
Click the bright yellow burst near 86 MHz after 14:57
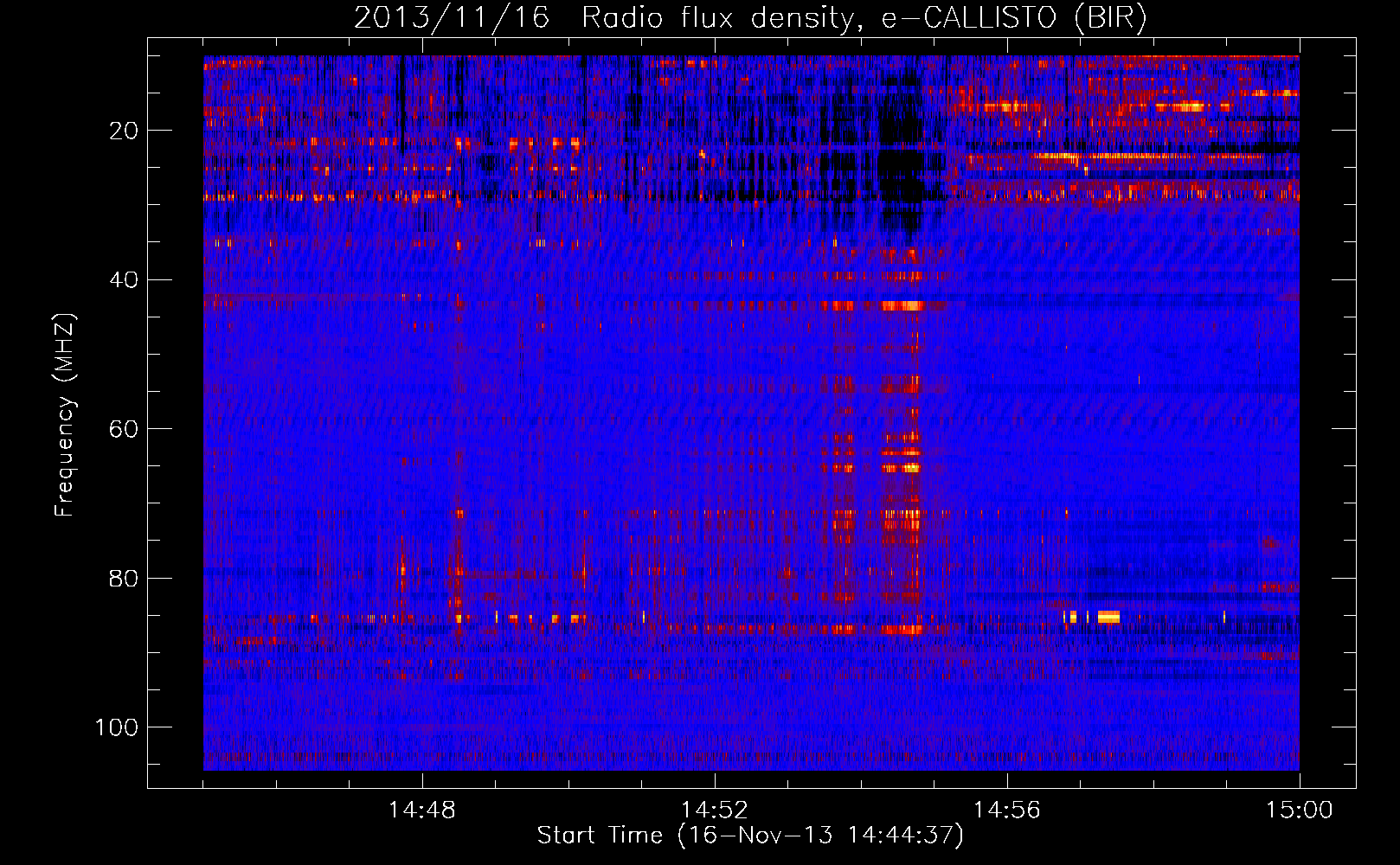coord(1108,617)
